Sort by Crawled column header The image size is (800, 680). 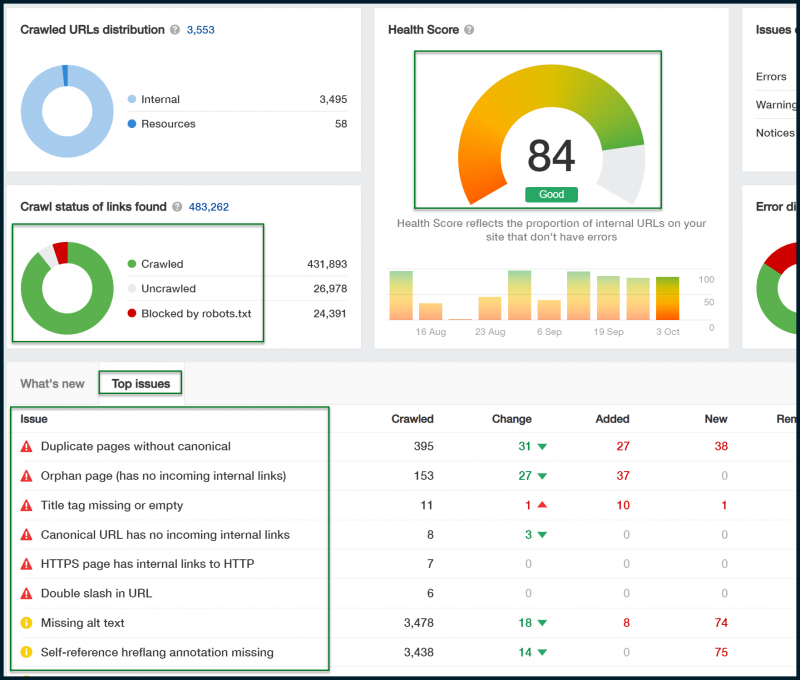412,419
